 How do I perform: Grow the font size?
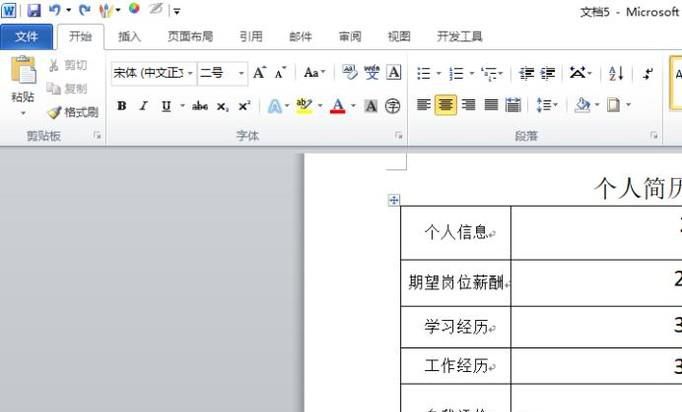coord(260,73)
